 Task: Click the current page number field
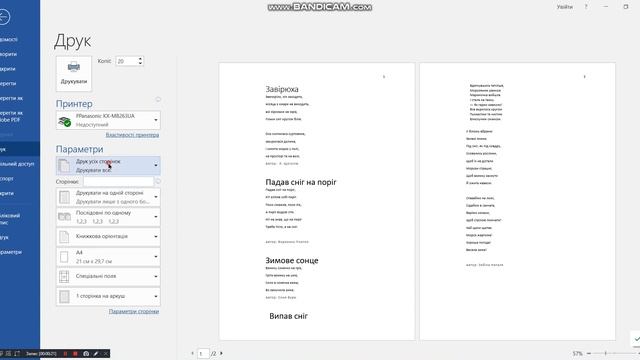[x=203, y=353]
